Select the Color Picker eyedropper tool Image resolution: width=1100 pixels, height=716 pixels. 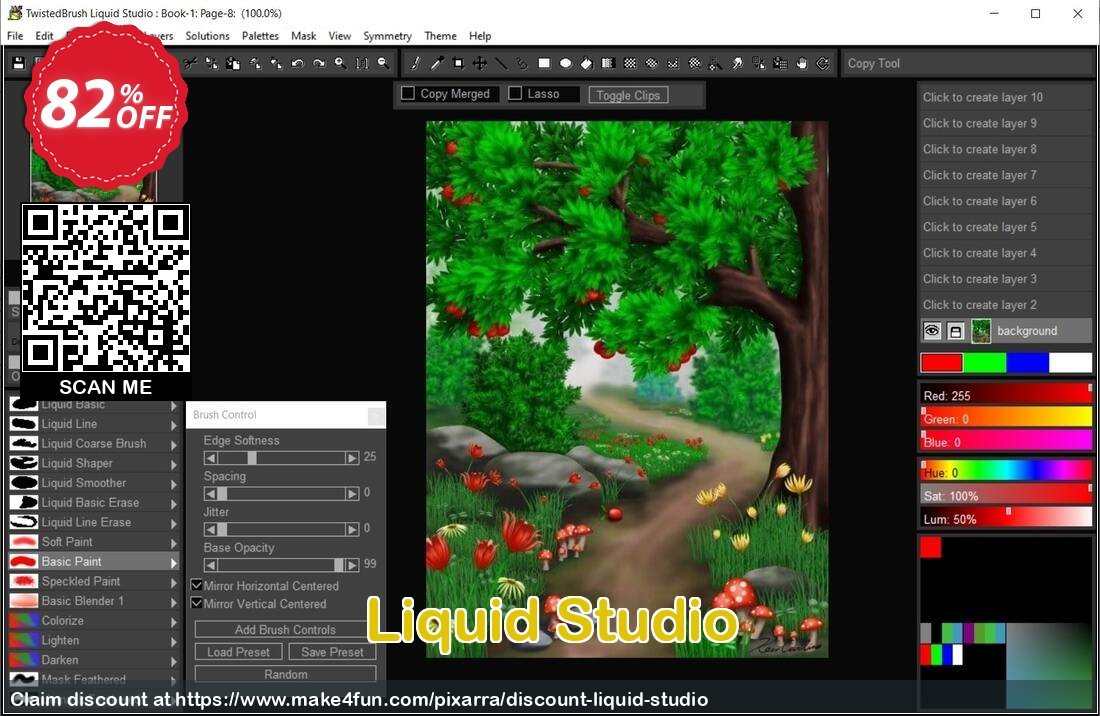436,63
